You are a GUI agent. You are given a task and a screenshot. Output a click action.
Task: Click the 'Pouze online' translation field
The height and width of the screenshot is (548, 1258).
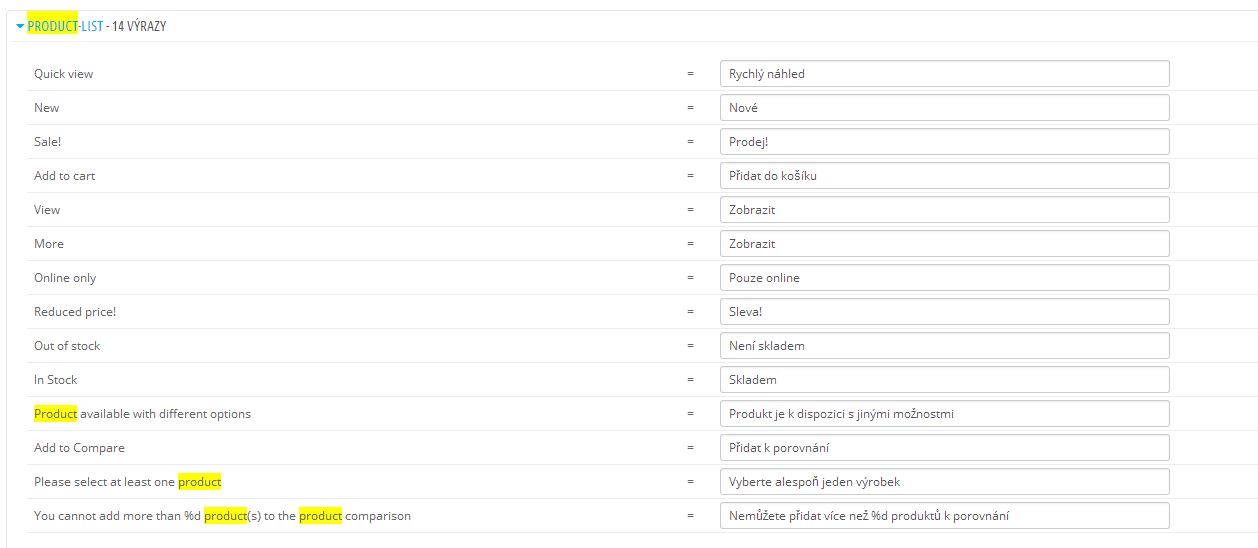pos(943,278)
